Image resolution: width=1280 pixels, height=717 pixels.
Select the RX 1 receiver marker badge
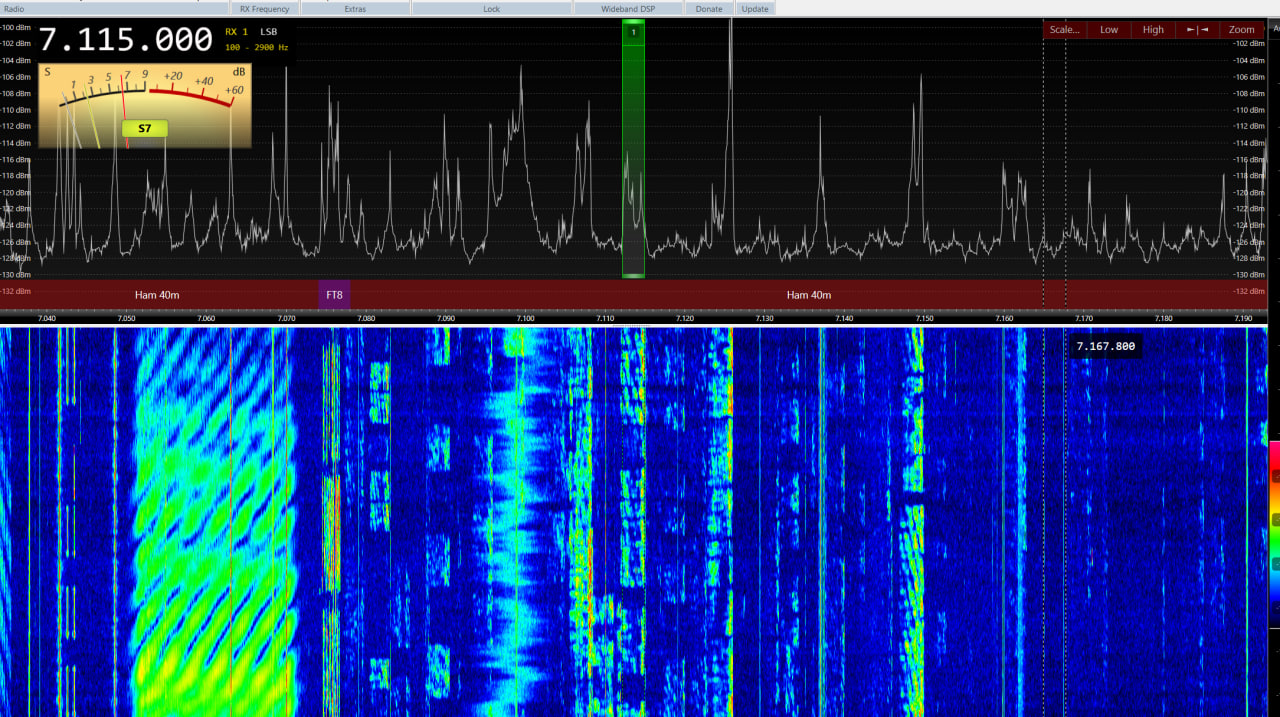632,32
